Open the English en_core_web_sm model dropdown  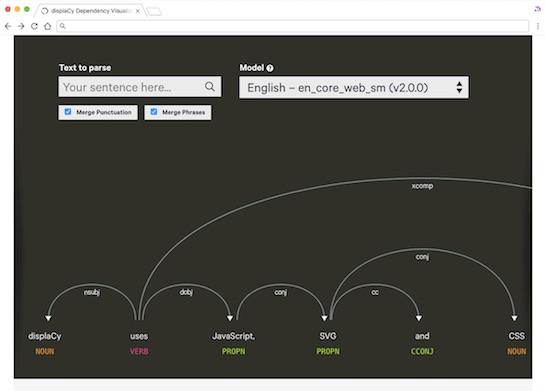[354, 88]
